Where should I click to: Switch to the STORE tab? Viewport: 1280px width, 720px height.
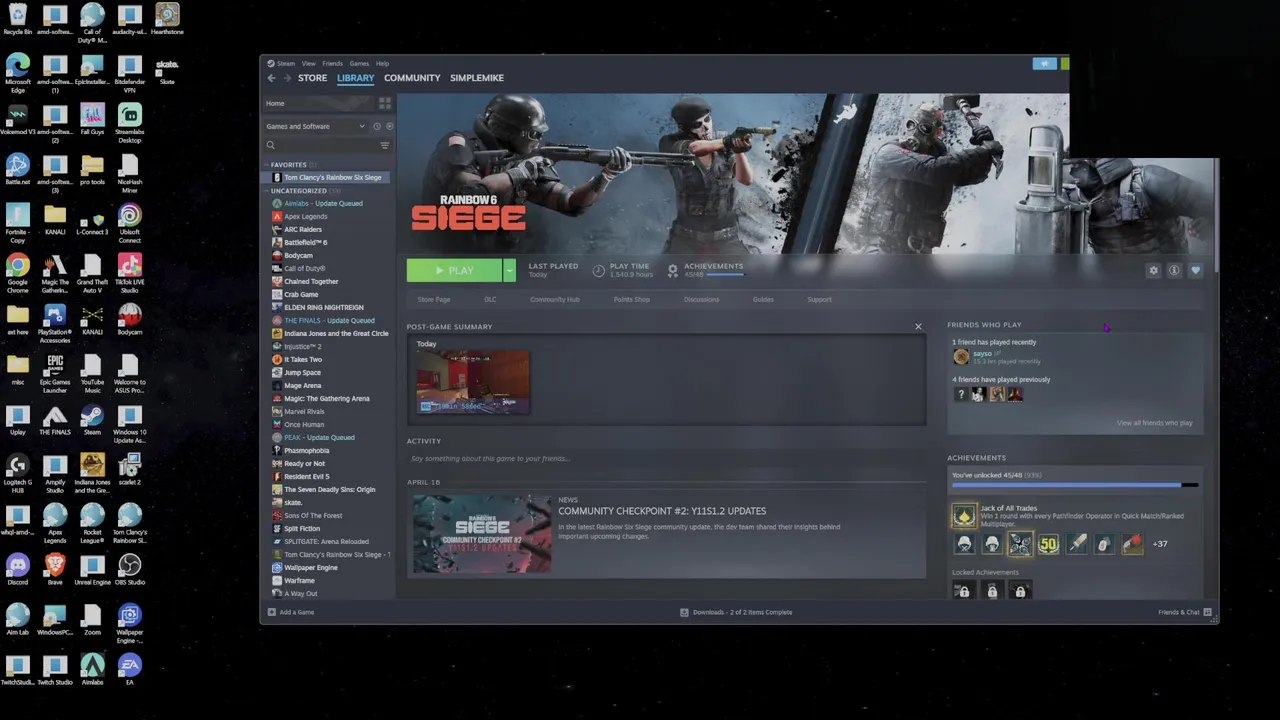(x=312, y=78)
